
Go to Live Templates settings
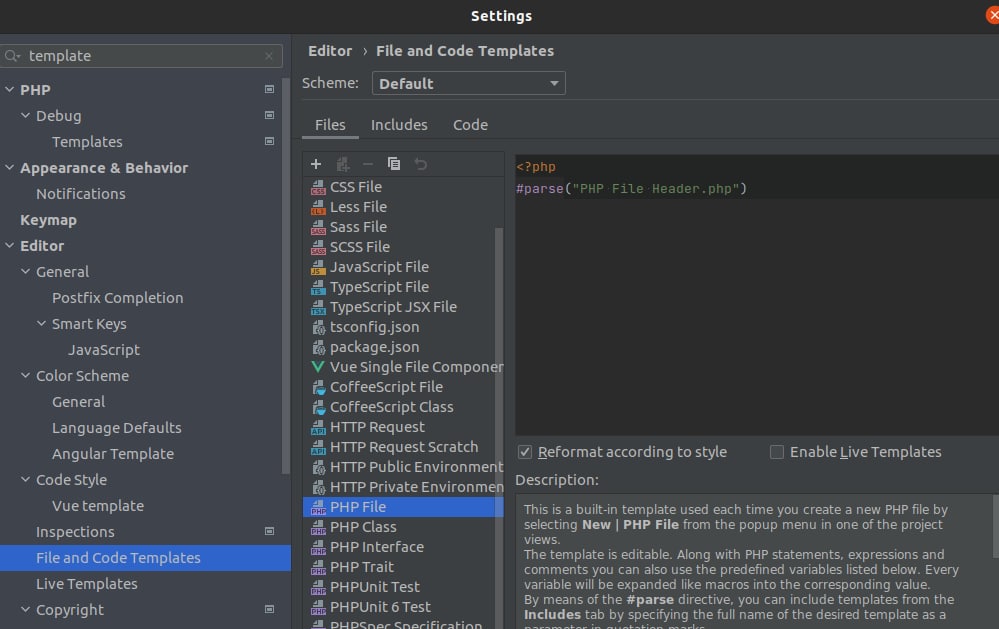(87, 584)
